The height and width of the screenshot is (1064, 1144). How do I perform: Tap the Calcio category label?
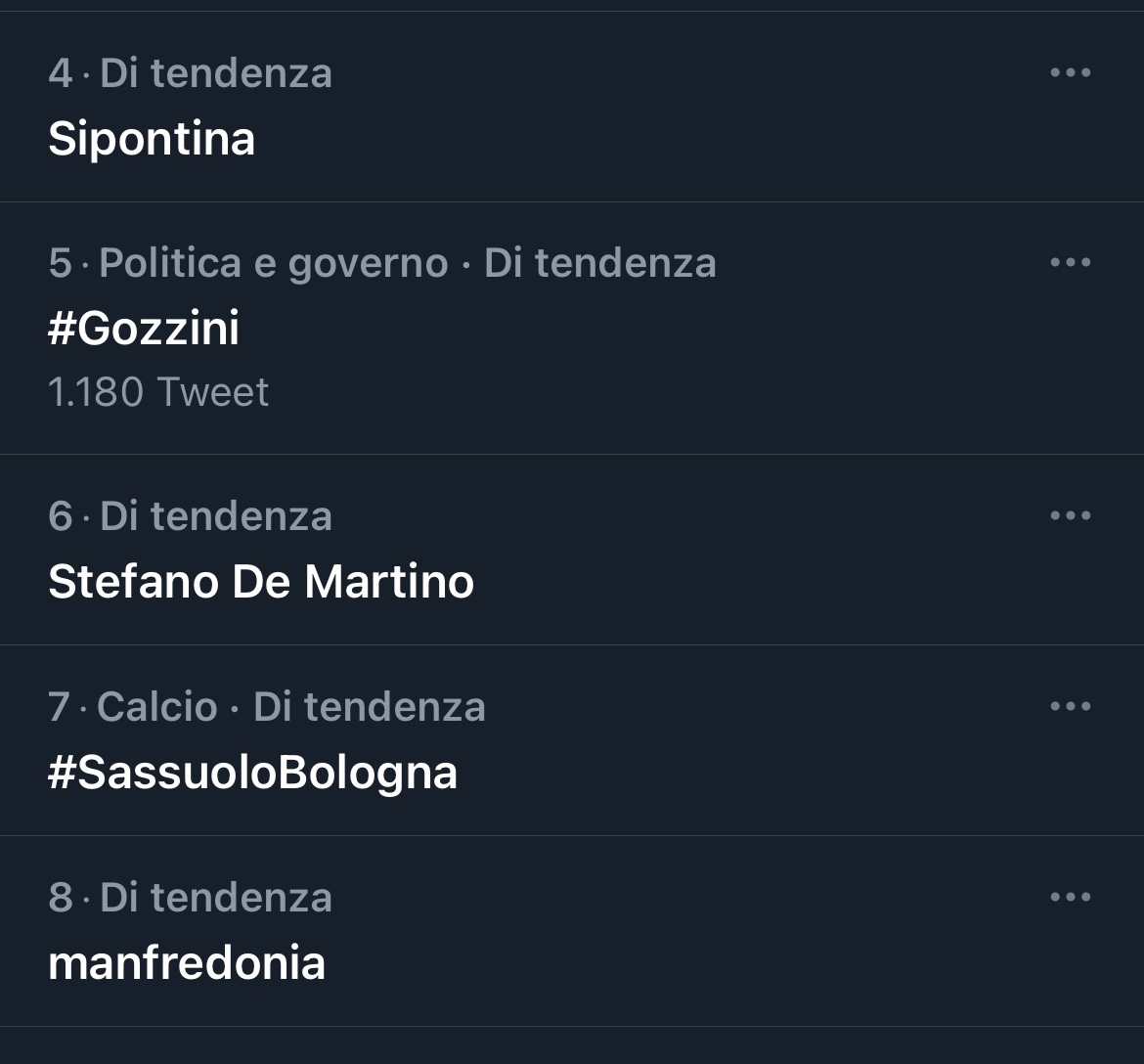(157, 706)
